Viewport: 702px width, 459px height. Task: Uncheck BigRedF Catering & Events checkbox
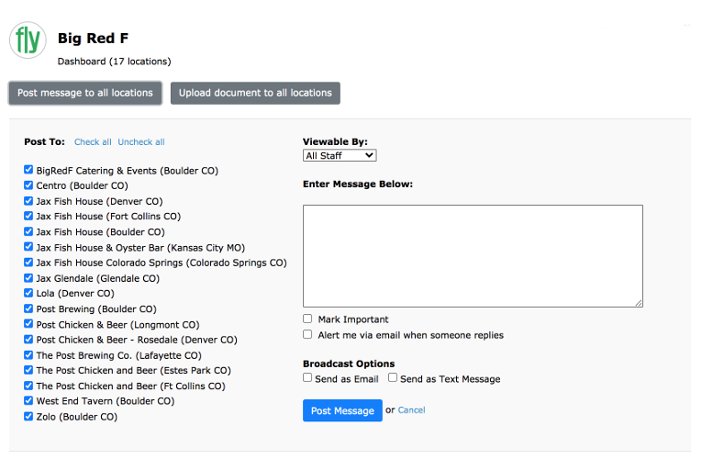pos(29,169)
